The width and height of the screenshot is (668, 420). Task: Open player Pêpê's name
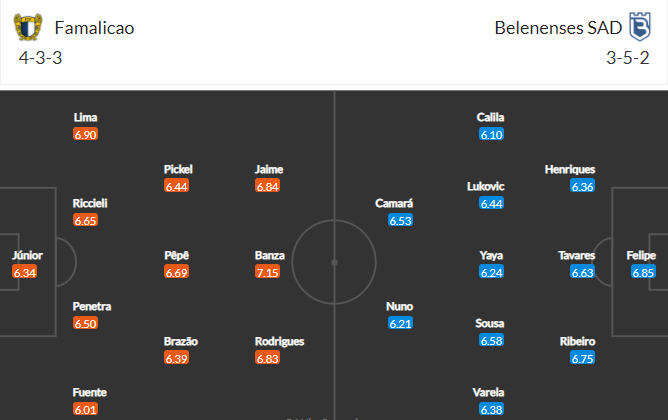(176, 255)
